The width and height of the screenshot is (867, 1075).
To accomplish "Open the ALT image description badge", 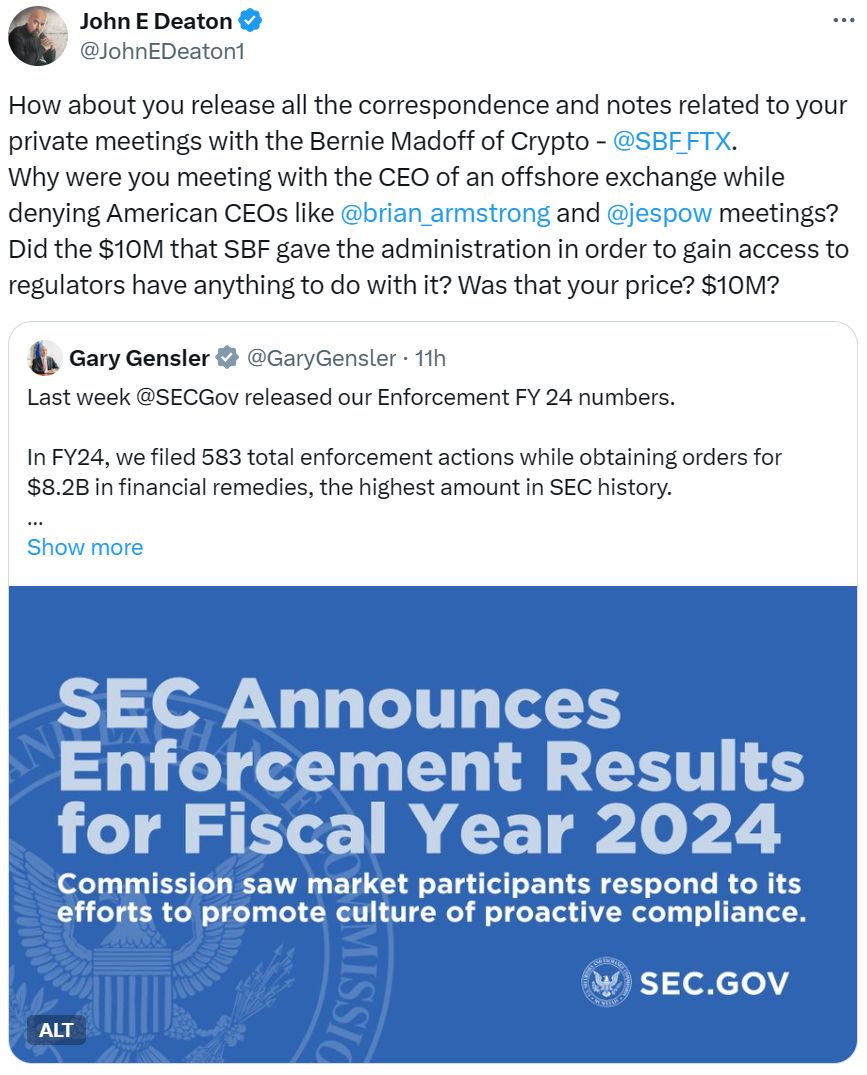I will (56, 1030).
